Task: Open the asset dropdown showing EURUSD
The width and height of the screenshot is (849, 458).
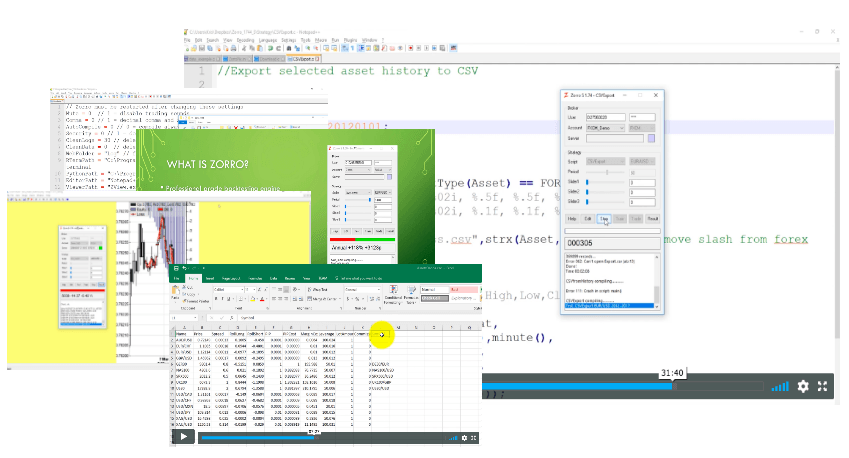Action: point(642,161)
